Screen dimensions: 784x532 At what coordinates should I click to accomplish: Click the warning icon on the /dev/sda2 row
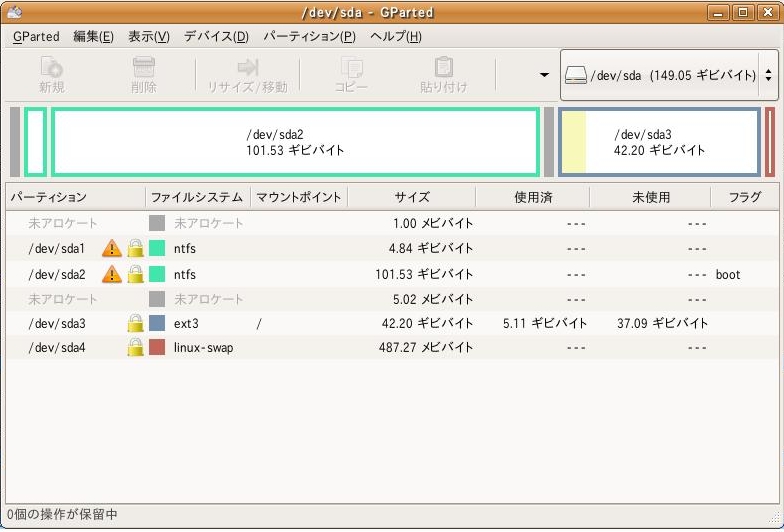pyautogui.click(x=112, y=274)
